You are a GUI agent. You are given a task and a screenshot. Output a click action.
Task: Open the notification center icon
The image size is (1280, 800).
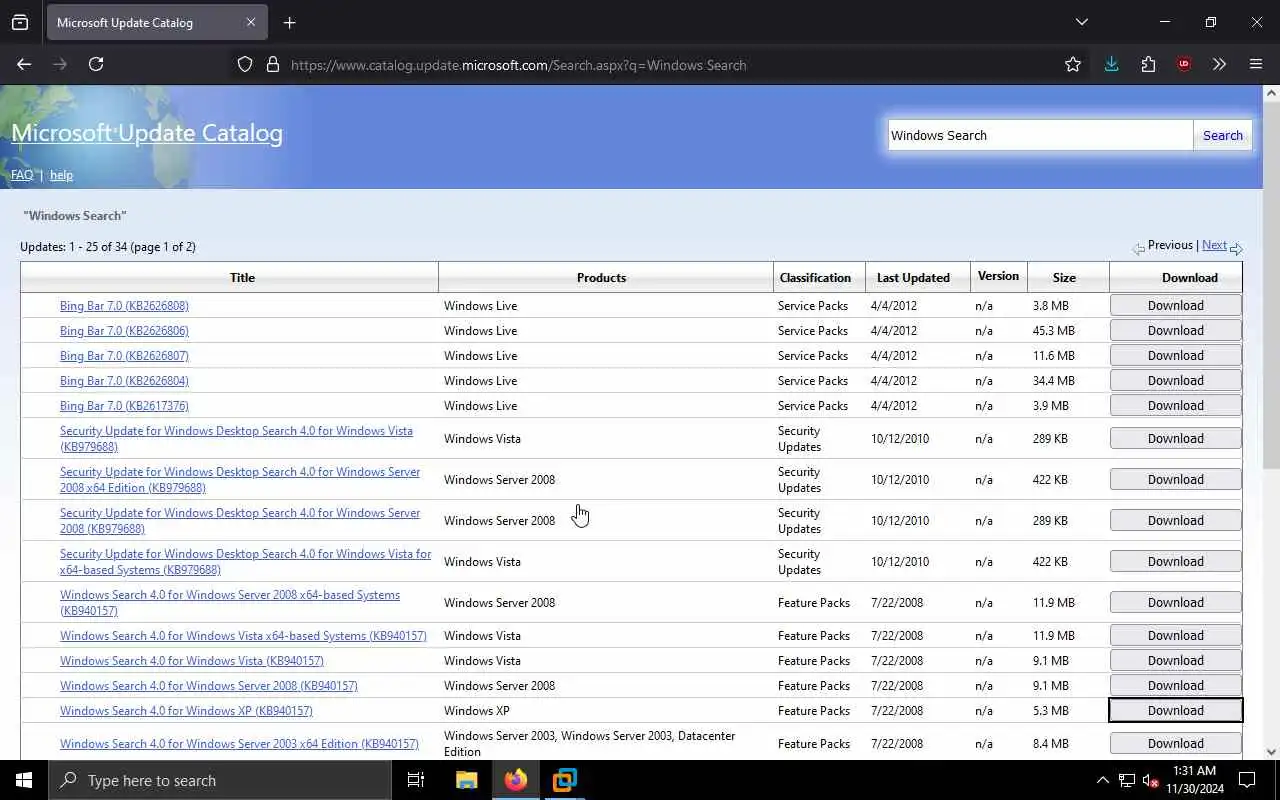point(1247,780)
